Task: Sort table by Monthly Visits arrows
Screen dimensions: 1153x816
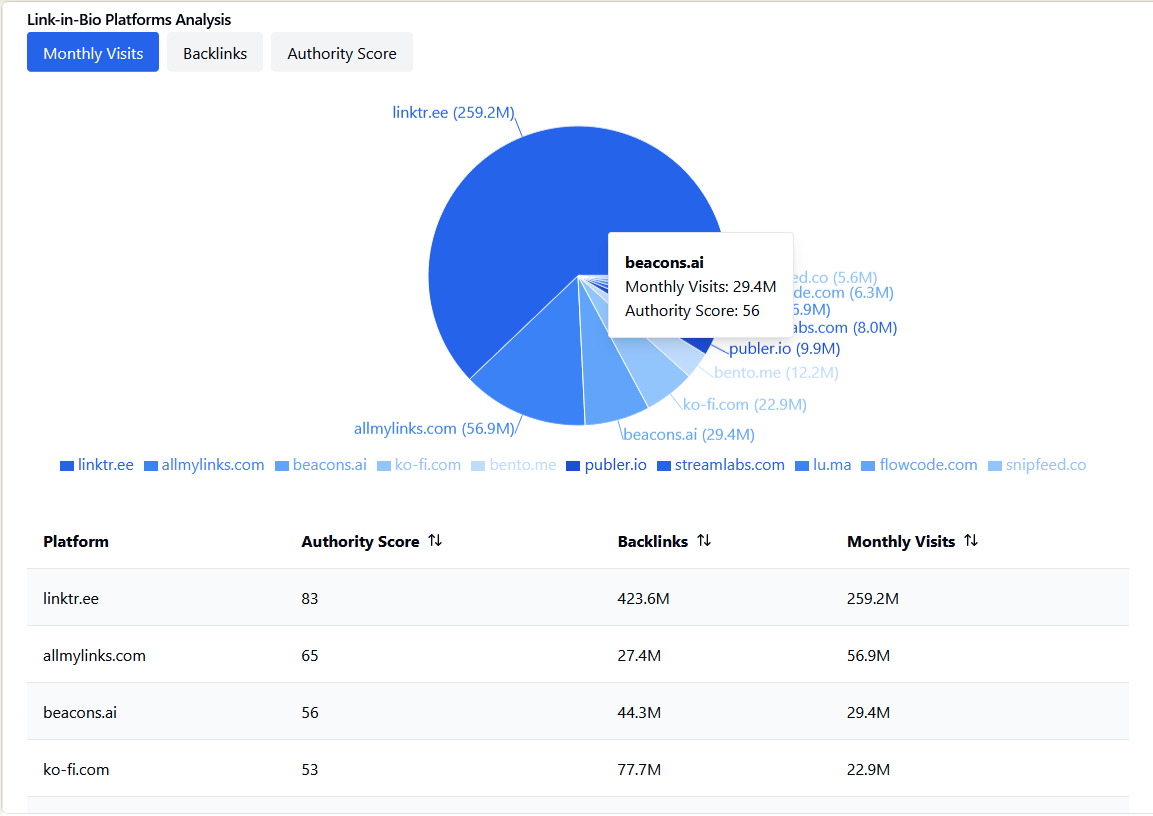Action: [971, 540]
